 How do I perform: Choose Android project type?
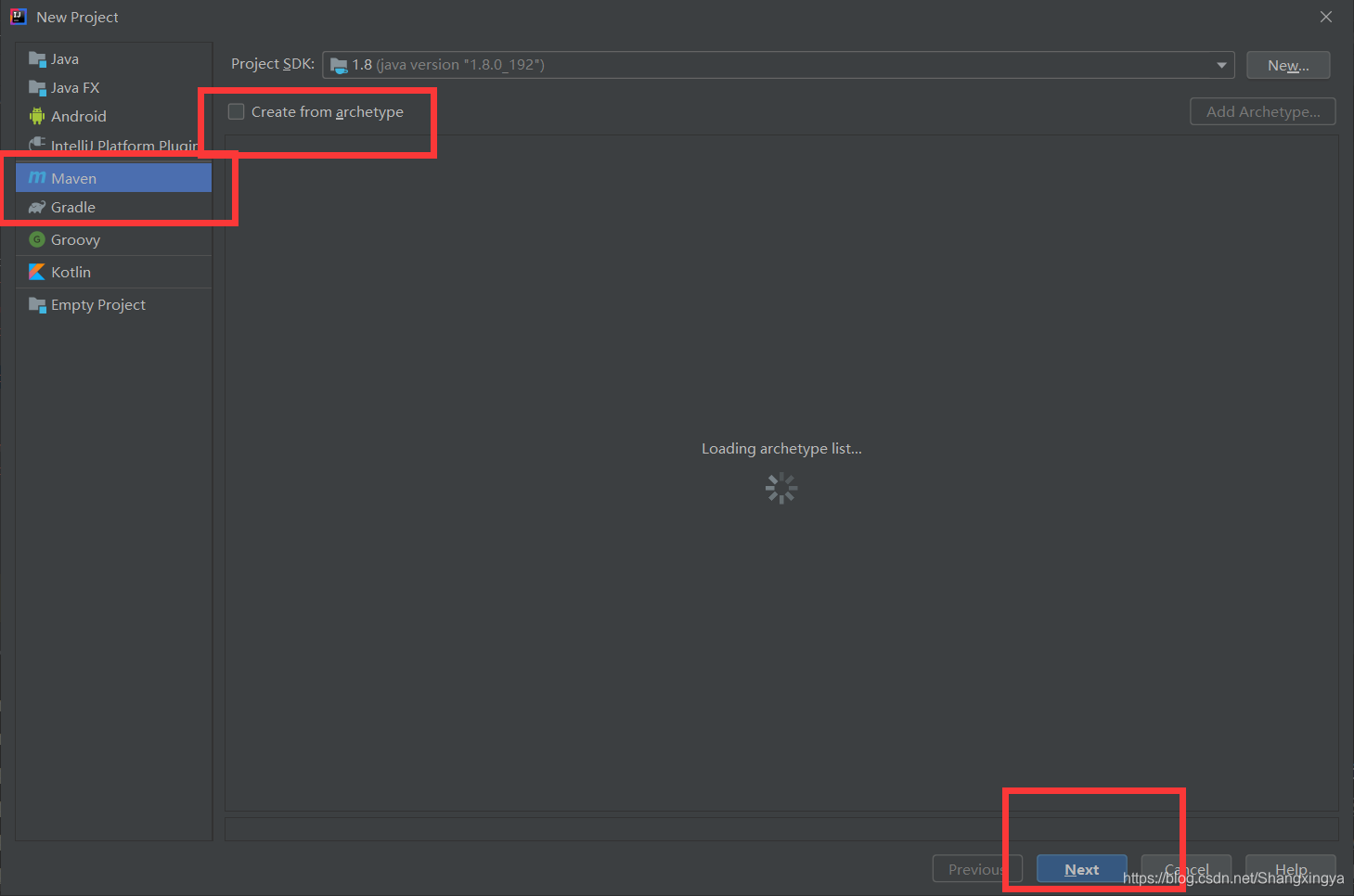tap(114, 117)
